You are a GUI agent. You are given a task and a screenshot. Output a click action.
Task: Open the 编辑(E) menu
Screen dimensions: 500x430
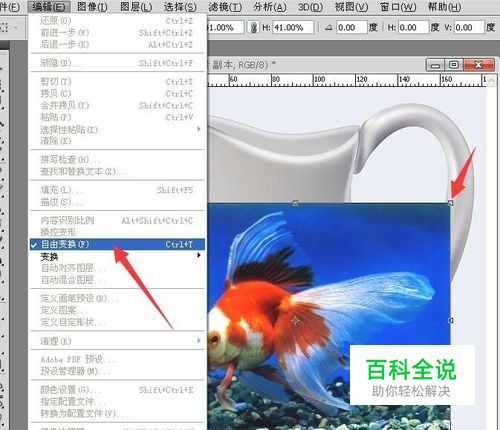[49, 7]
